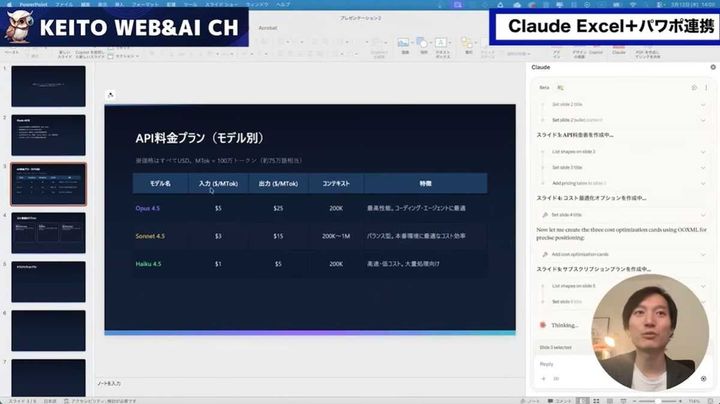
Task: Switch to normal view in status bar
Action: (x=582, y=401)
